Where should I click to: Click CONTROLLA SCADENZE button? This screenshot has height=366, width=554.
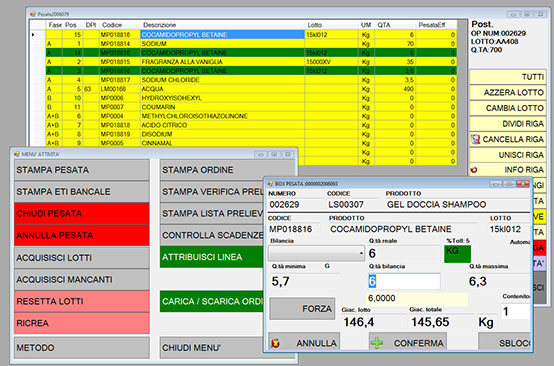pos(212,235)
